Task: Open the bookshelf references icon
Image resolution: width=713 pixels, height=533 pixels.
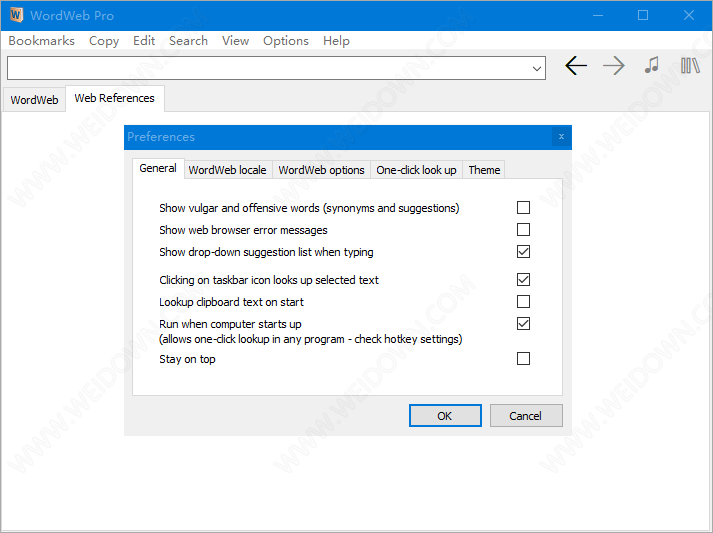Action: click(690, 66)
